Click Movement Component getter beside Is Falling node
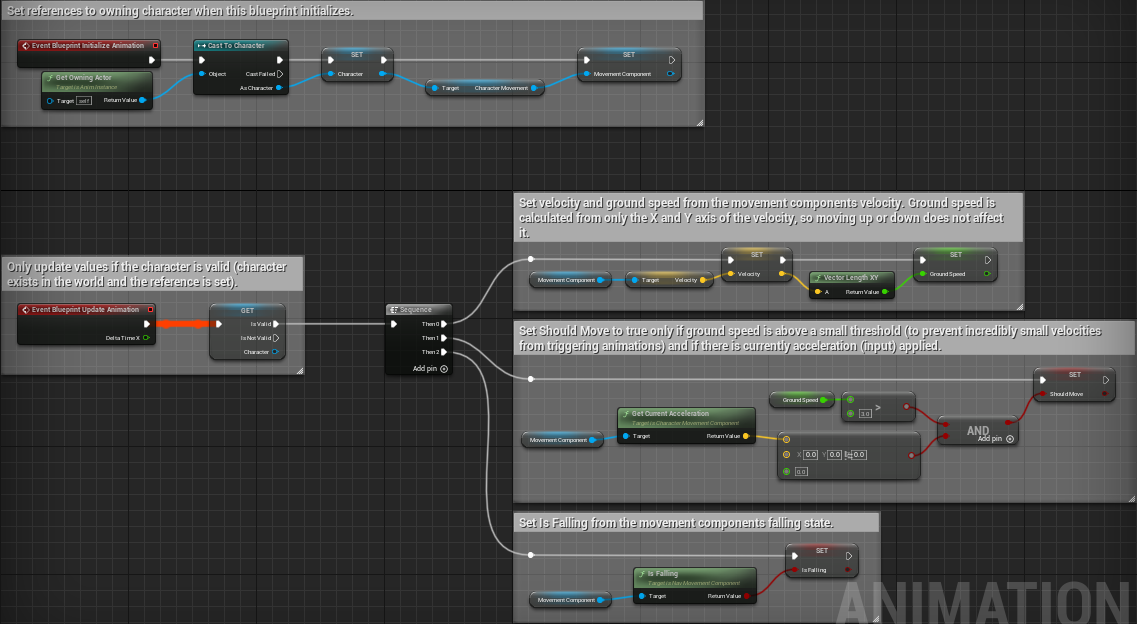The height and width of the screenshot is (624, 1137). tap(570, 599)
